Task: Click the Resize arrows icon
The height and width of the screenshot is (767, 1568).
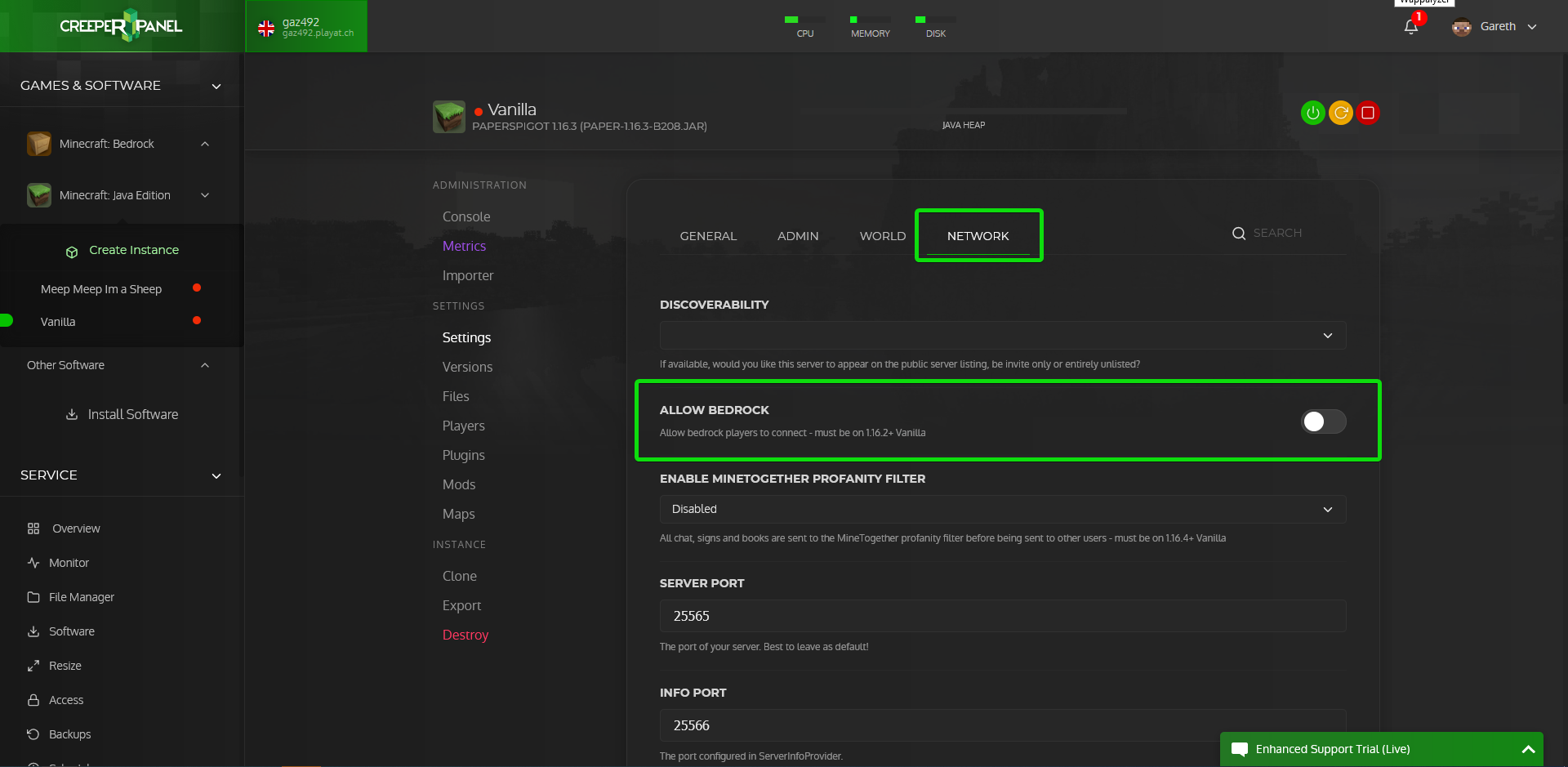Action: pos(33,666)
